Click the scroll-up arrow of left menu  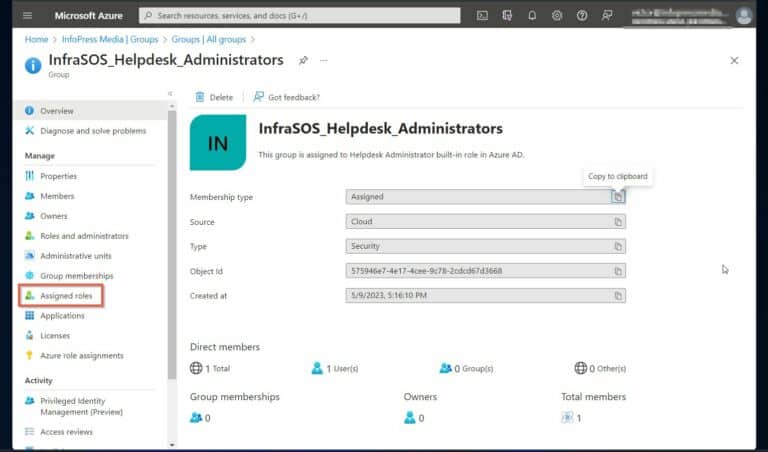pyautogui.click(x=172, y=106)
